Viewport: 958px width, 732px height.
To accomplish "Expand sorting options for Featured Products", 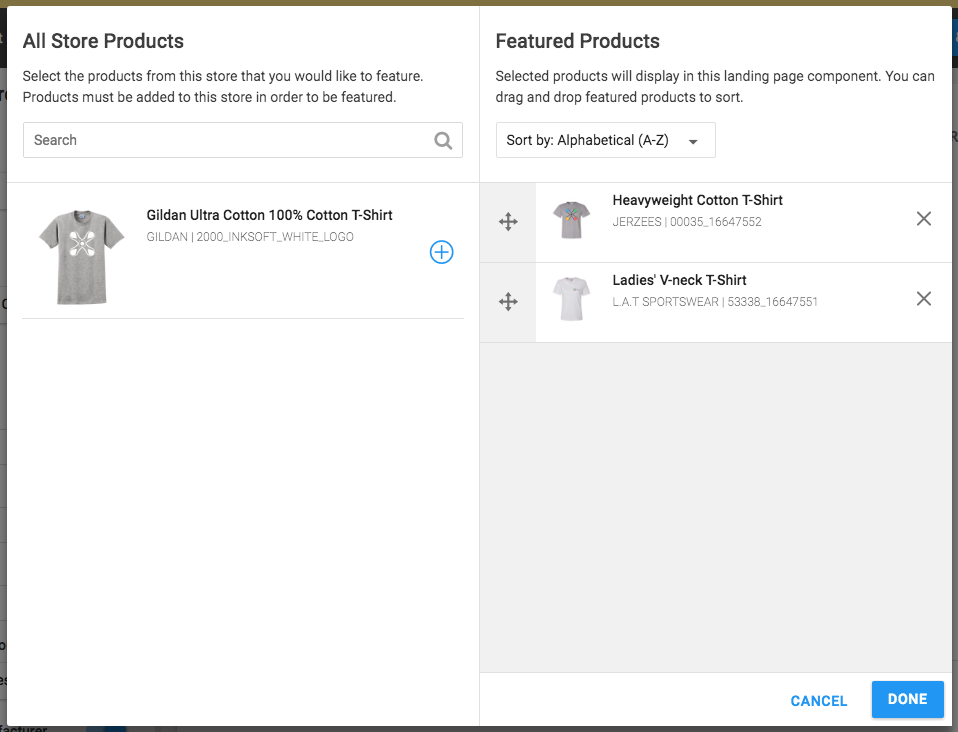I will point(605,140).
